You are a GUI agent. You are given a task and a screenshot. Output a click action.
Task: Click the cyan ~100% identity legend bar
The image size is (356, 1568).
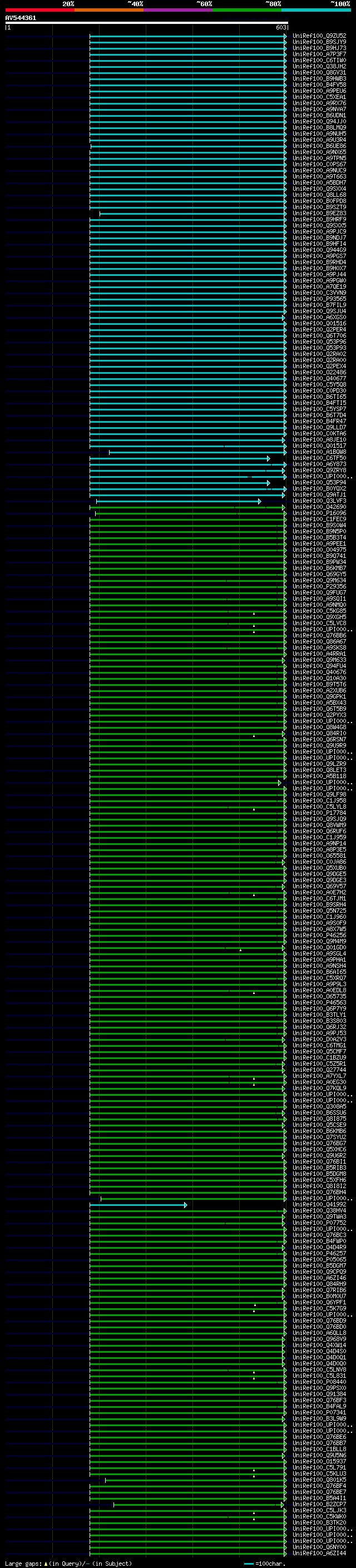click(316, 10)
